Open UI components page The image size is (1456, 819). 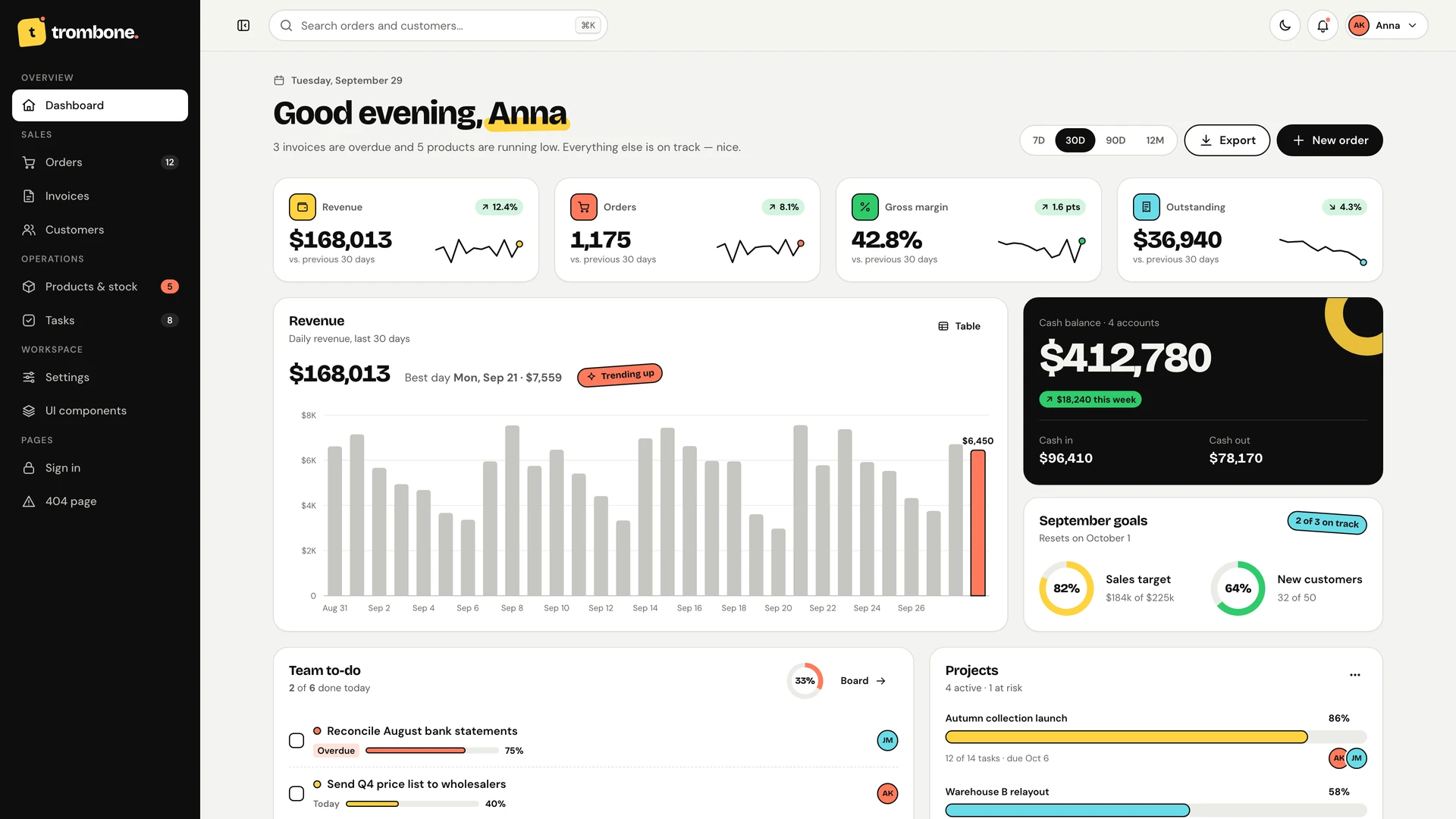pos(100,410)
